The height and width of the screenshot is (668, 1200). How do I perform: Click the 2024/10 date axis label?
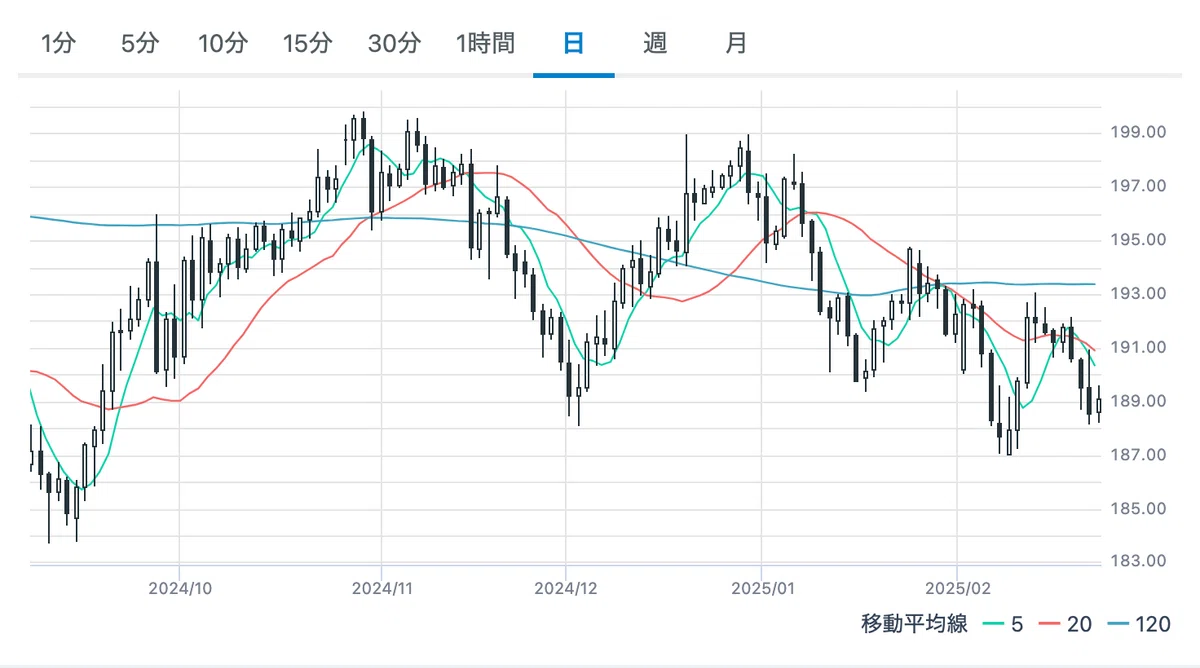tap(179, 589)
